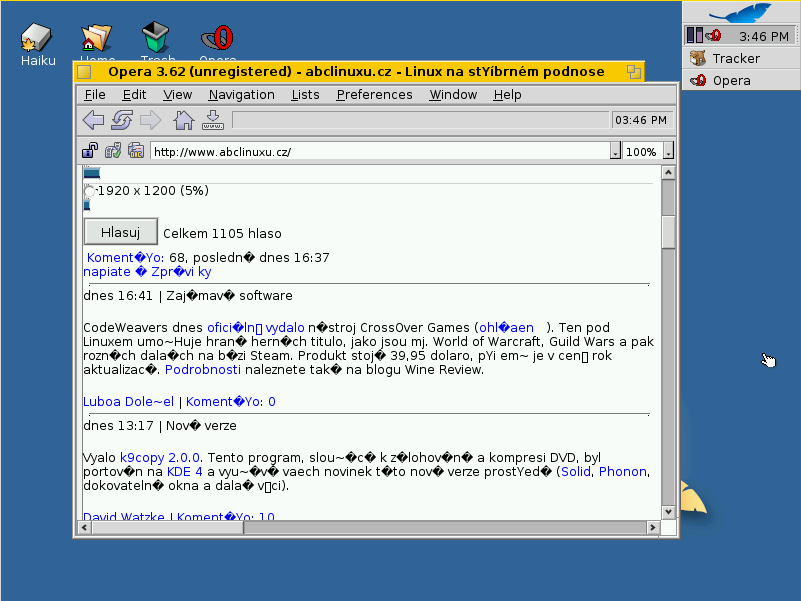Open the ohlaen link in parentheses
This screenshot has width=801, height=601.
point(506,328)
